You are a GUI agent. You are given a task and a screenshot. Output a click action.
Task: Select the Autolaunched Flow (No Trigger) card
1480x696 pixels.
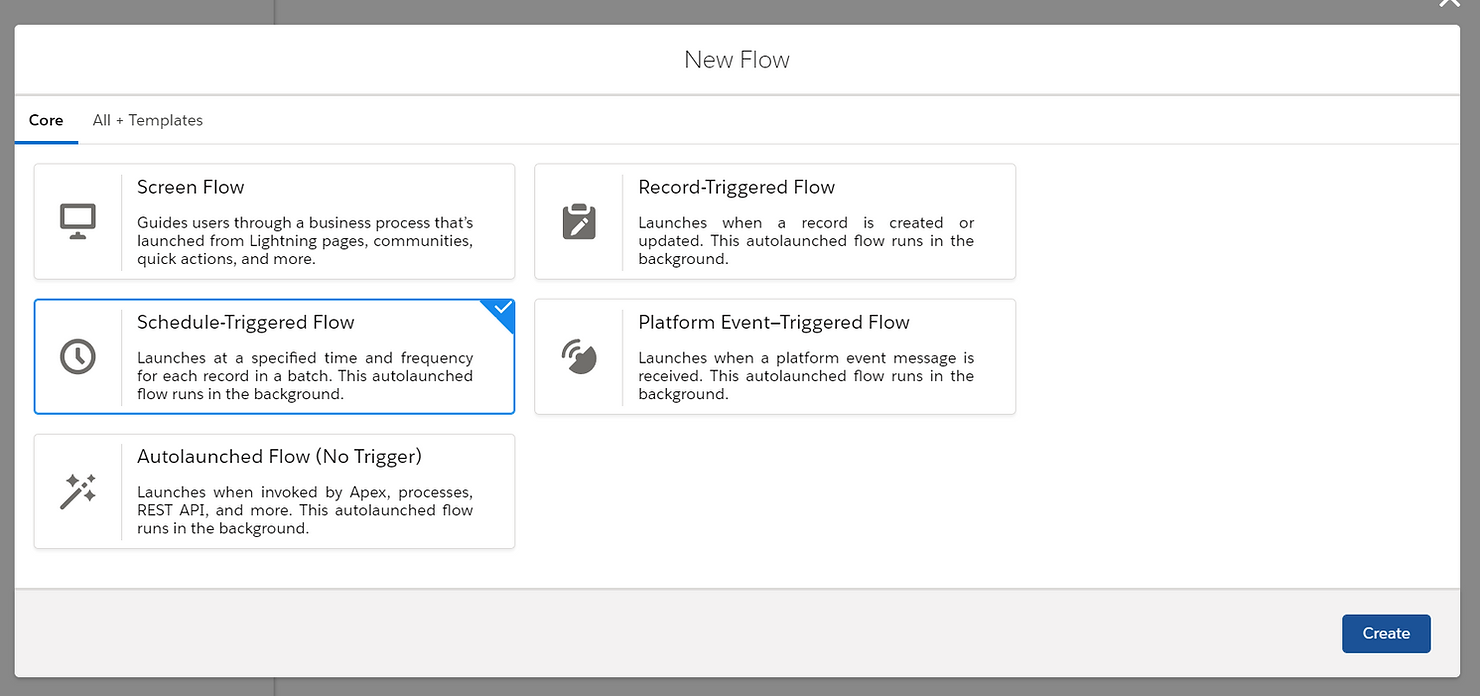tap(274, 491)
